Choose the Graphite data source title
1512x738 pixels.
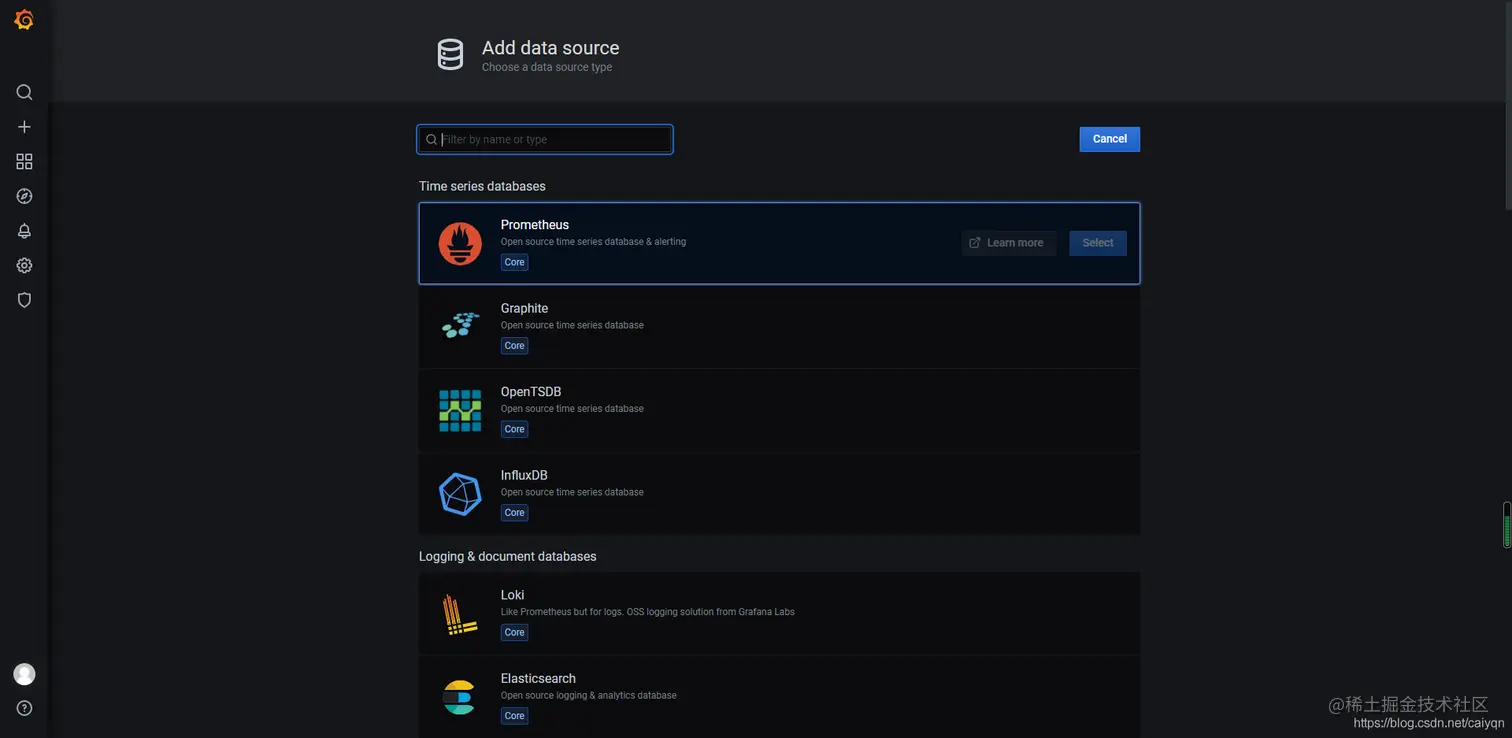524,308
